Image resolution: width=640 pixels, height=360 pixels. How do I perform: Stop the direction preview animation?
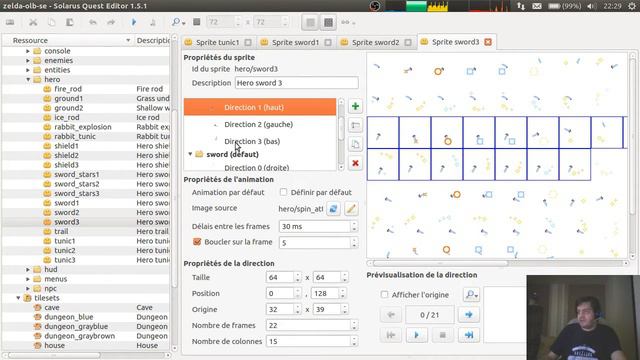click(x=442, y=335)
